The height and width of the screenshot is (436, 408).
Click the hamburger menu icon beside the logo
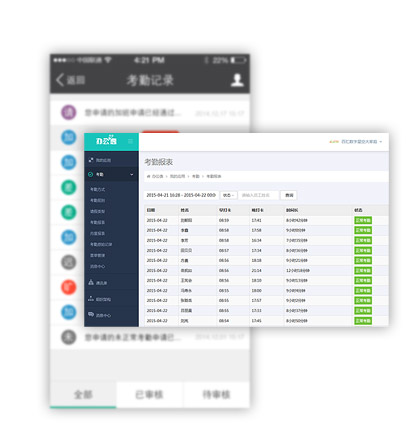130,141
